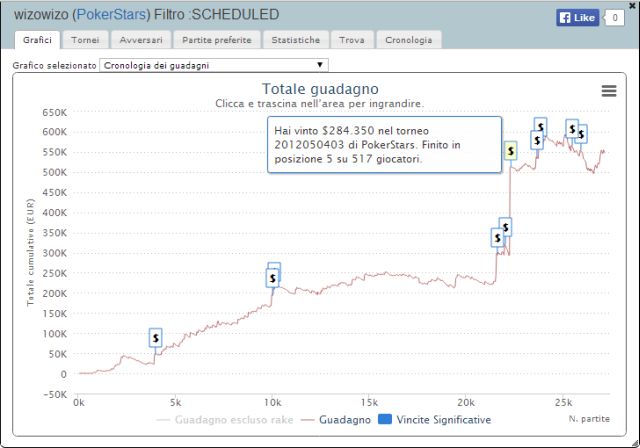Click the Facebook Like button

(x=577, y=18)
